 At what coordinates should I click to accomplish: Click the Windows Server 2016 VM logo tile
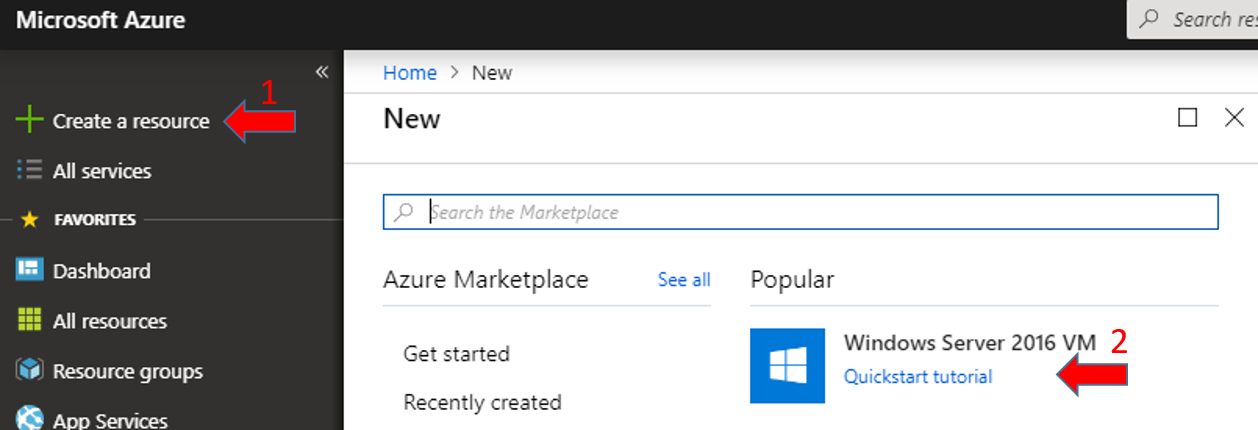788,366
